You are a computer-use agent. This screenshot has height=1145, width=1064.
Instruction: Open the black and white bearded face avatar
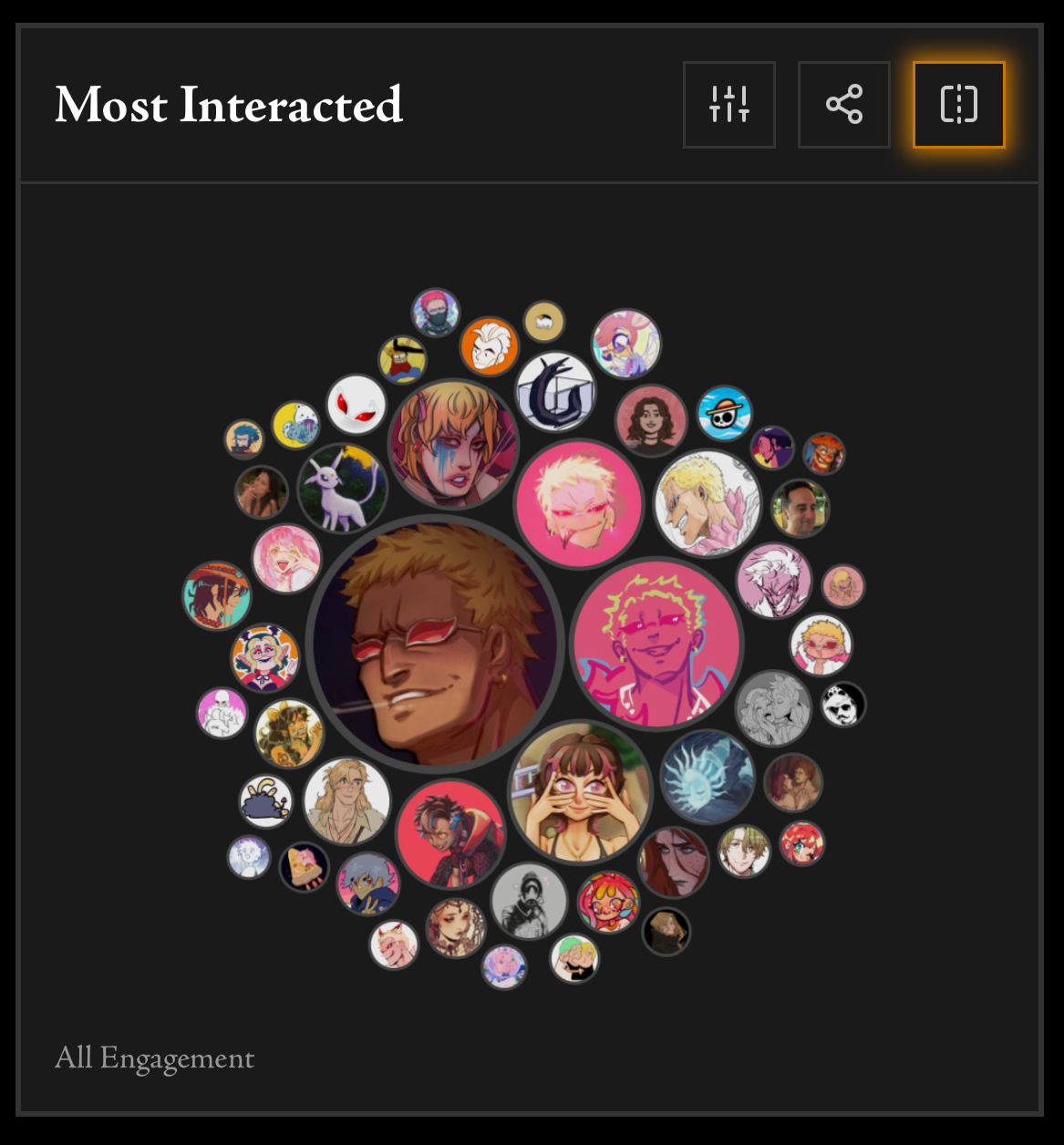pyautogui.click(x=842, y=705)
